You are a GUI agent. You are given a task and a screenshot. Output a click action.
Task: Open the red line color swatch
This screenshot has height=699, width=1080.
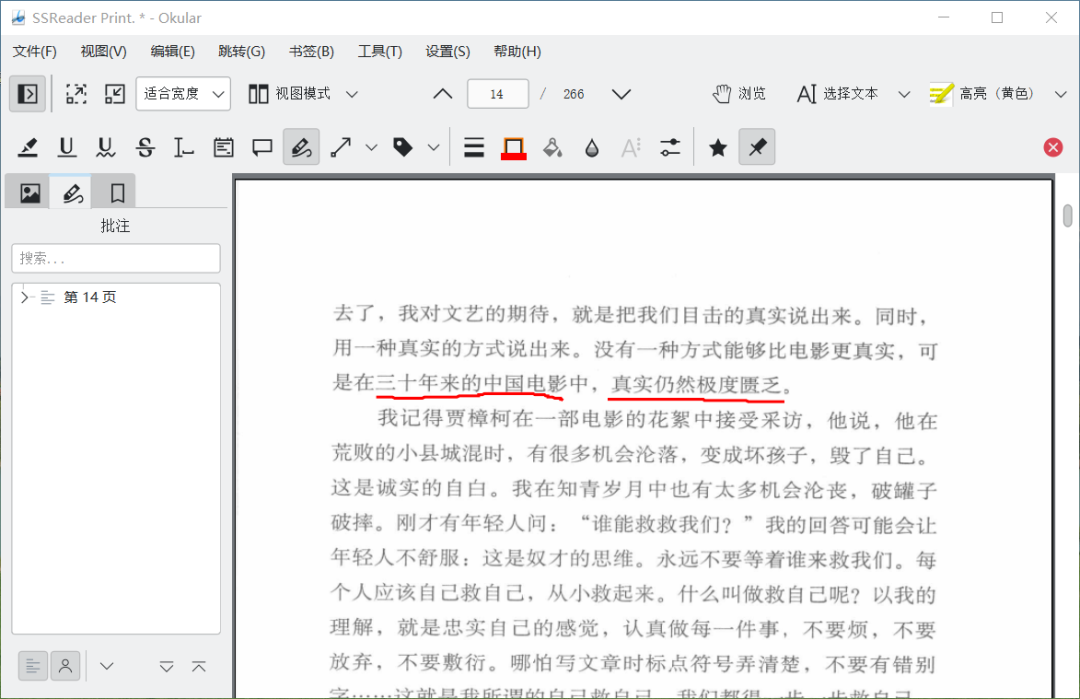pos(513,147)
